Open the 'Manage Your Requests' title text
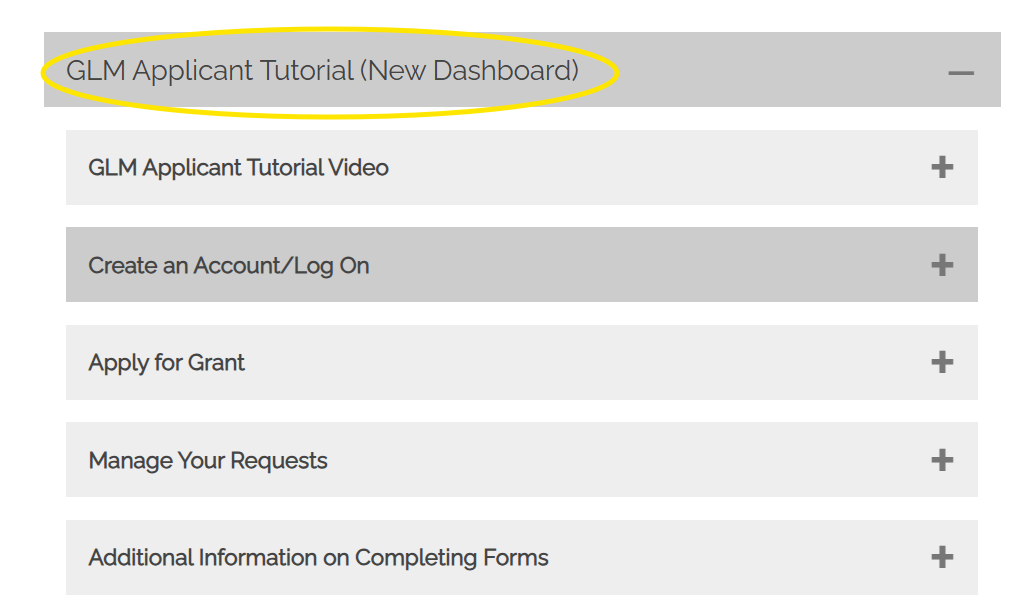The height and width of the screenshot is (602, 1018). click(x=208, y=461)
